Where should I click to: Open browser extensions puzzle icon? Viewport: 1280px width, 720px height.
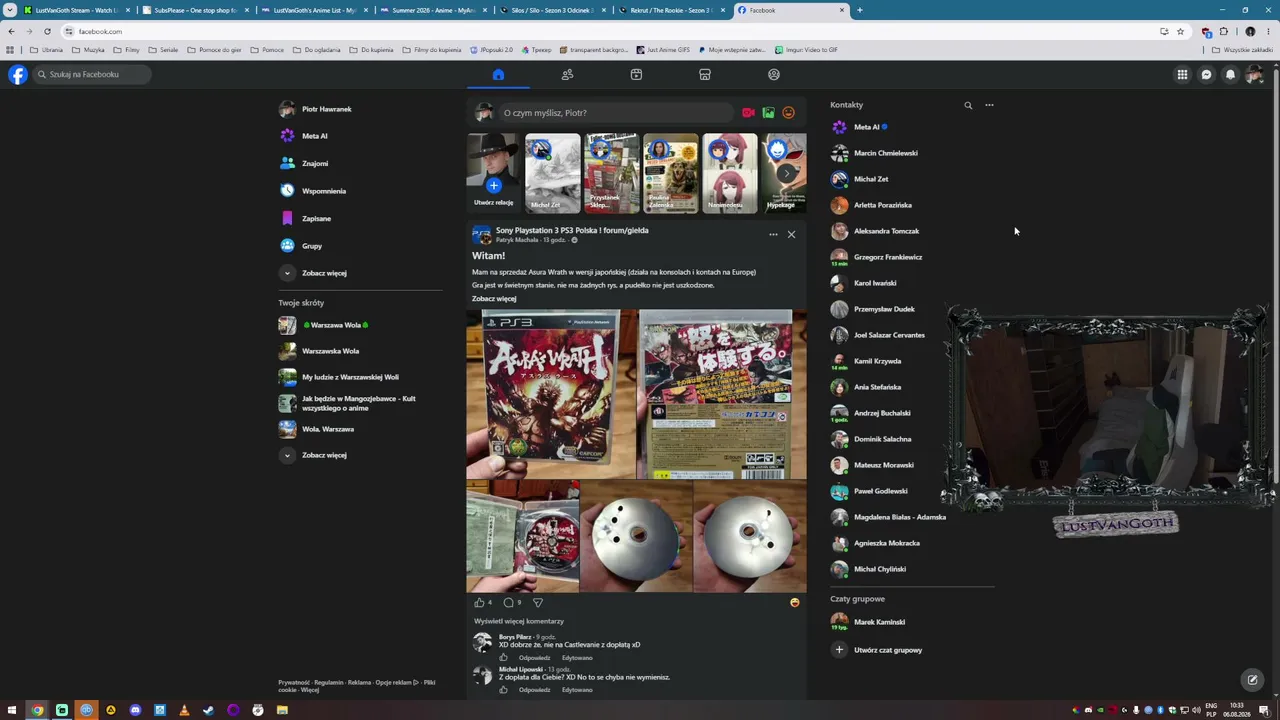[x=1223, y=31]
